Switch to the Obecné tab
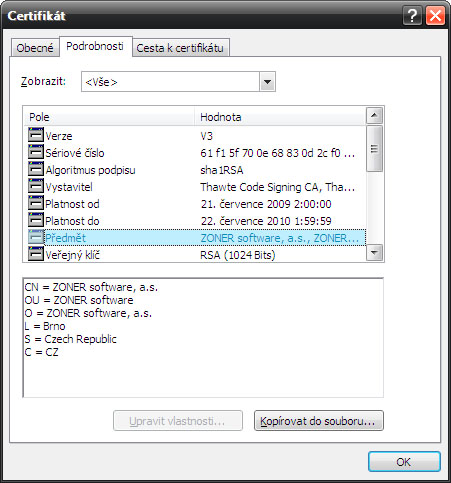Screen dimensions: 451x483 tap(35, 48)
